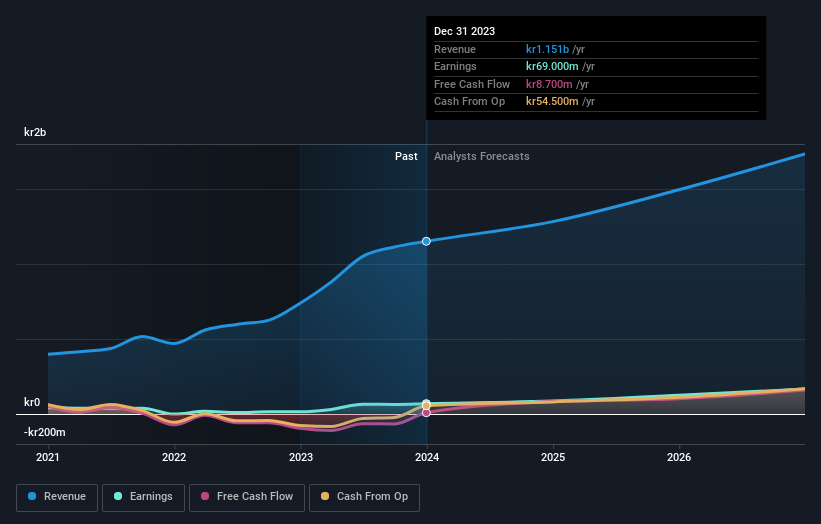The height and width of the screenshot is (524, 821).
Task: Click the Past section label
Action: tap(406, 156)
